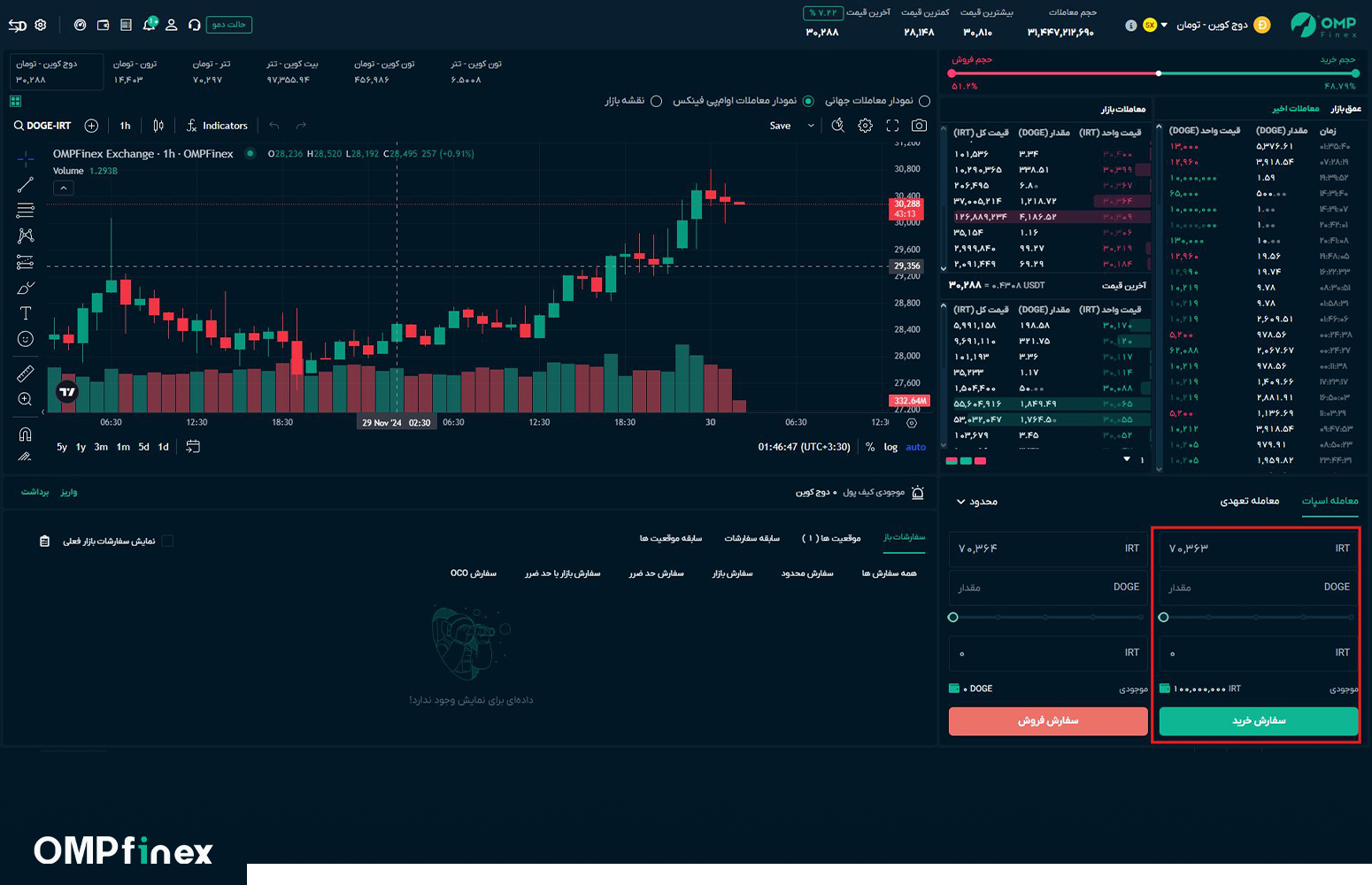Open the chart settings gear
The height and width of the screenshot is (885, 1372).
tap(866, 126)
